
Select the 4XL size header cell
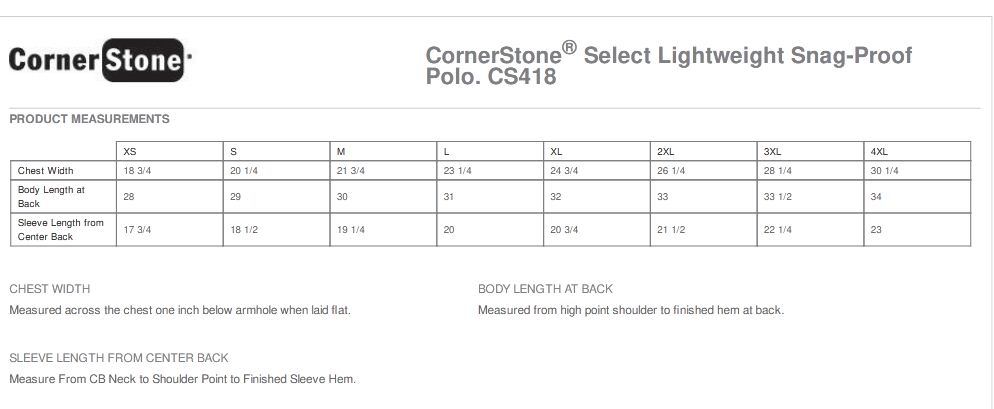tap(880, 151)
